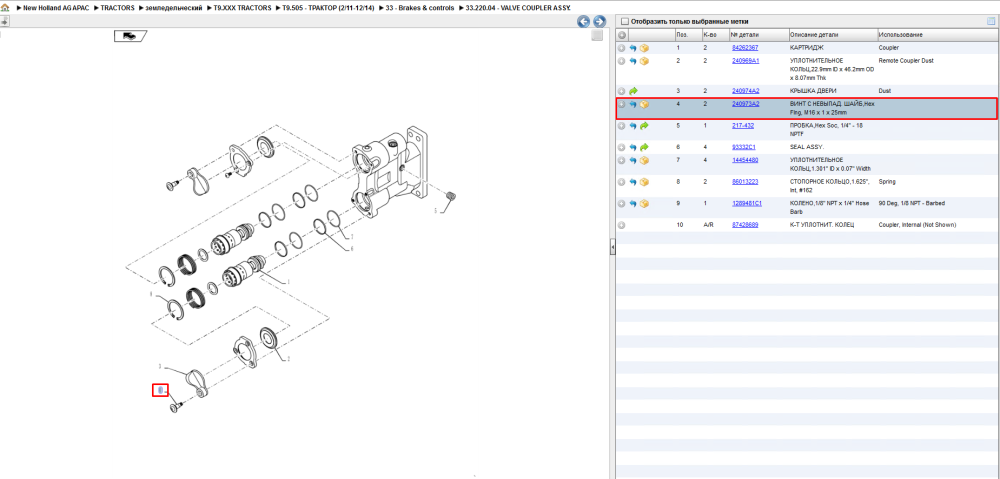Add part 84262367 using its gray circle

pyautogui.click(x=622, y=48)
